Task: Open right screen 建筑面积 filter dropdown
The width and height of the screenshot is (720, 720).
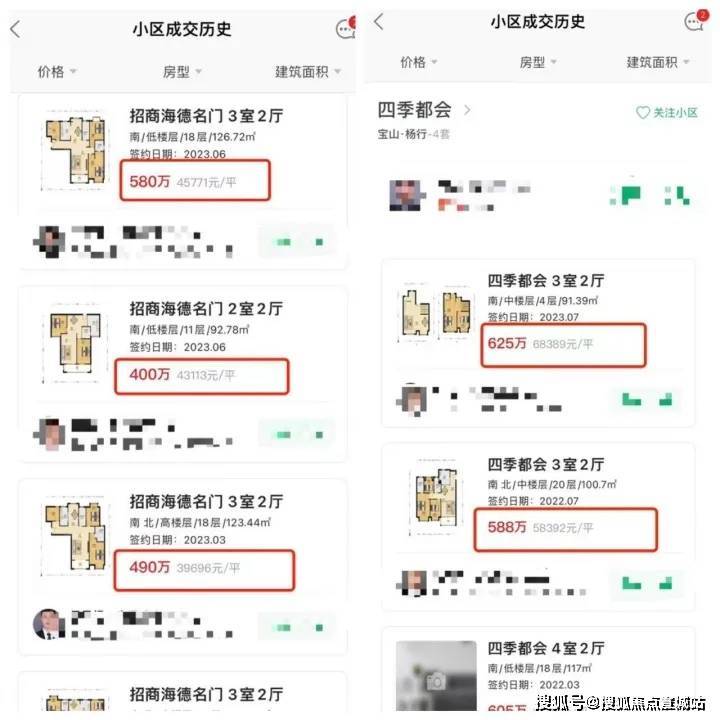Action: [x=658, y=62]
